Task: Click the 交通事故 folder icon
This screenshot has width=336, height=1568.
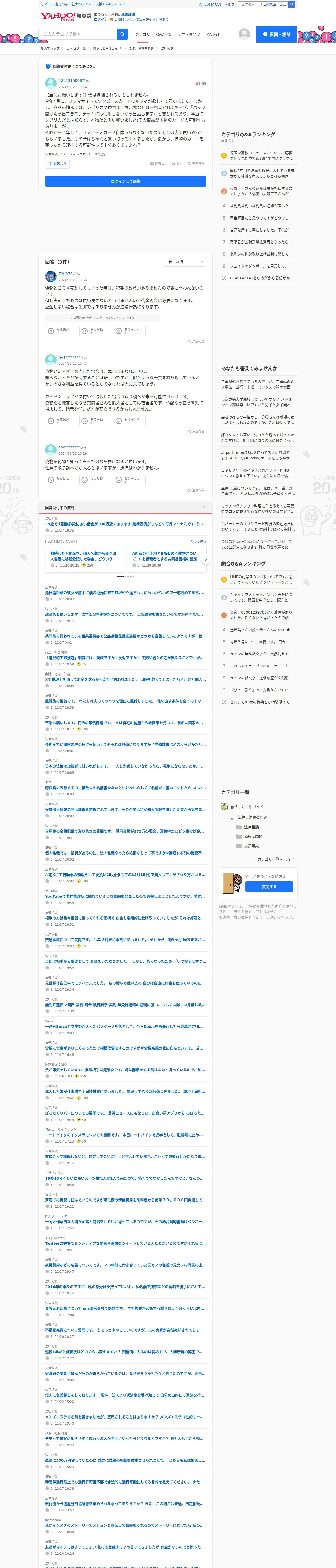Action: tap(239, 846)
